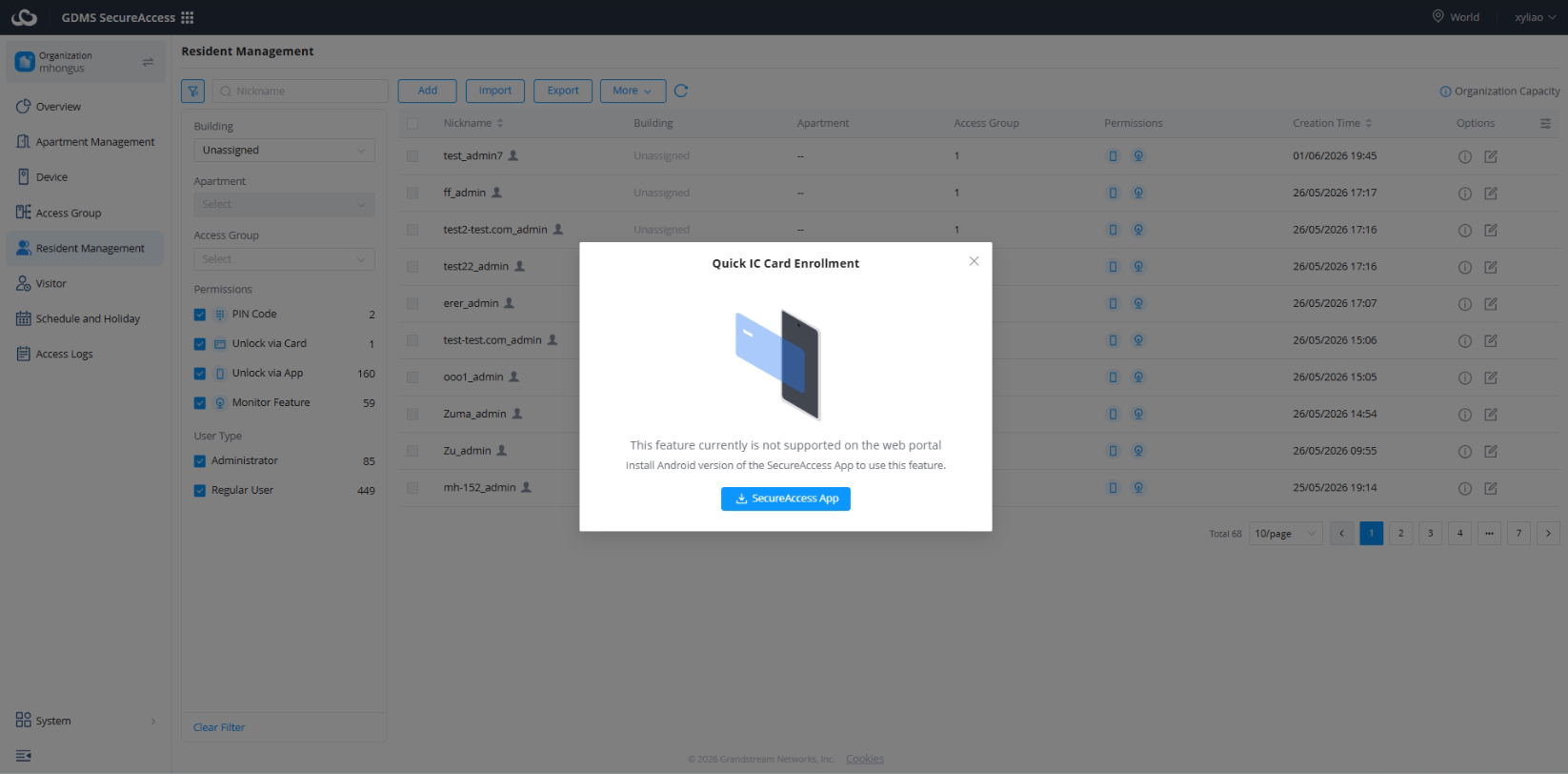
Task: Edit the Zu_admin resident
Action: pos(1491,451)
